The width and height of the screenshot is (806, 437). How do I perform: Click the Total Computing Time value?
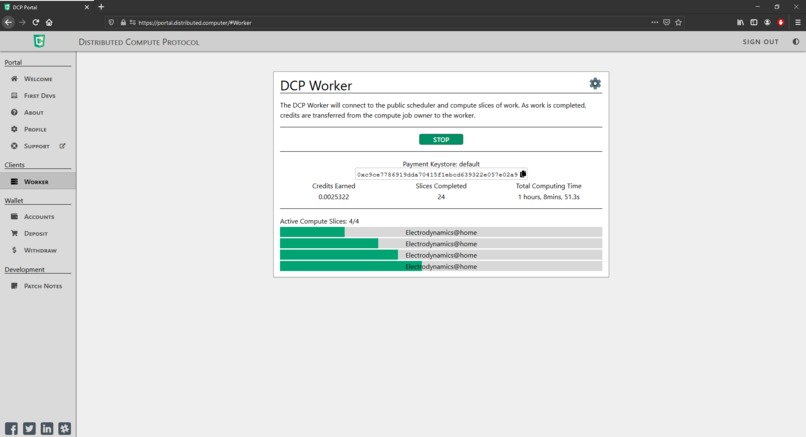coord(548,197)
